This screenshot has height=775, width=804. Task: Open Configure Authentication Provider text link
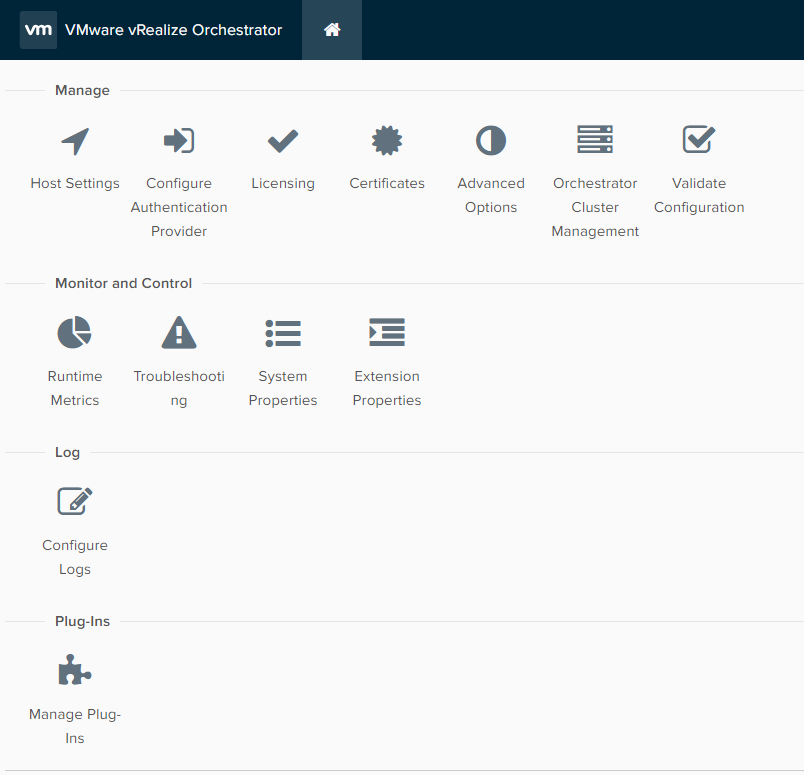179,207
